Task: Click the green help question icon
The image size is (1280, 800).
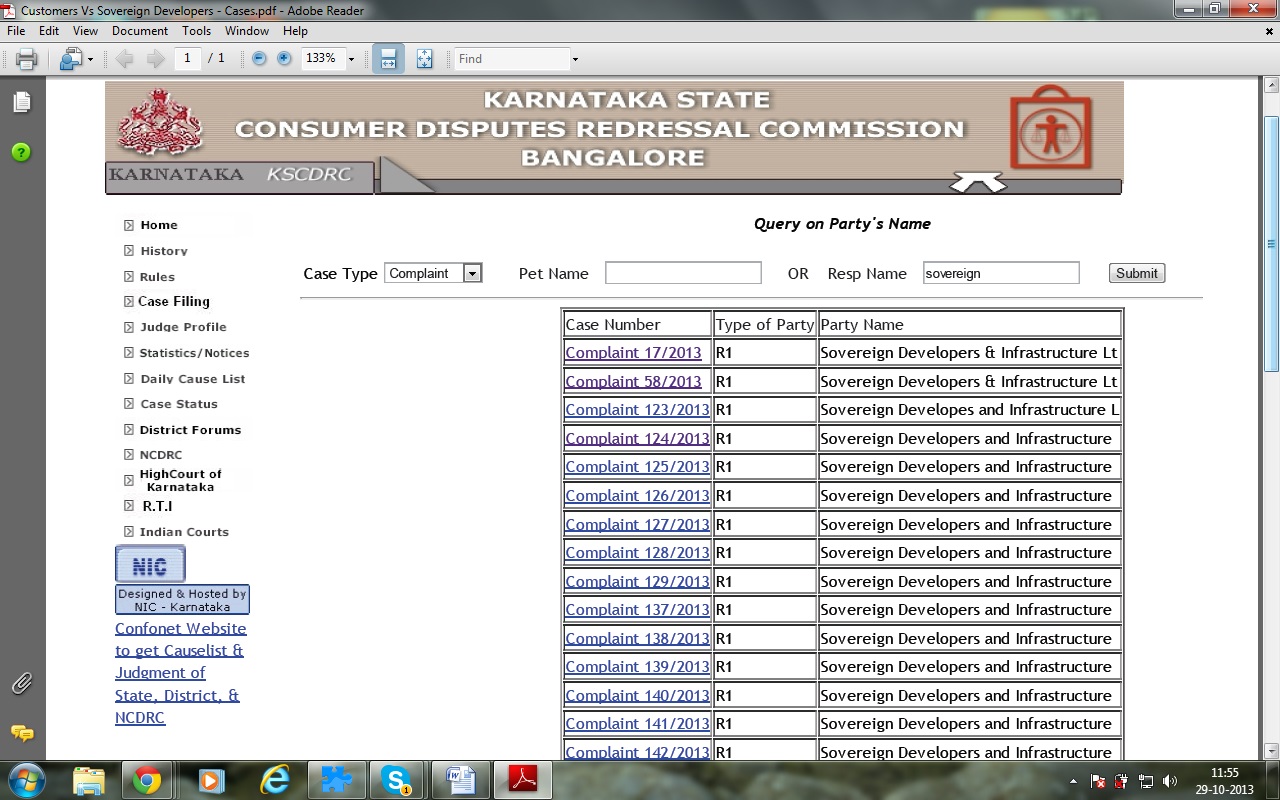Action: click(21, 152)
